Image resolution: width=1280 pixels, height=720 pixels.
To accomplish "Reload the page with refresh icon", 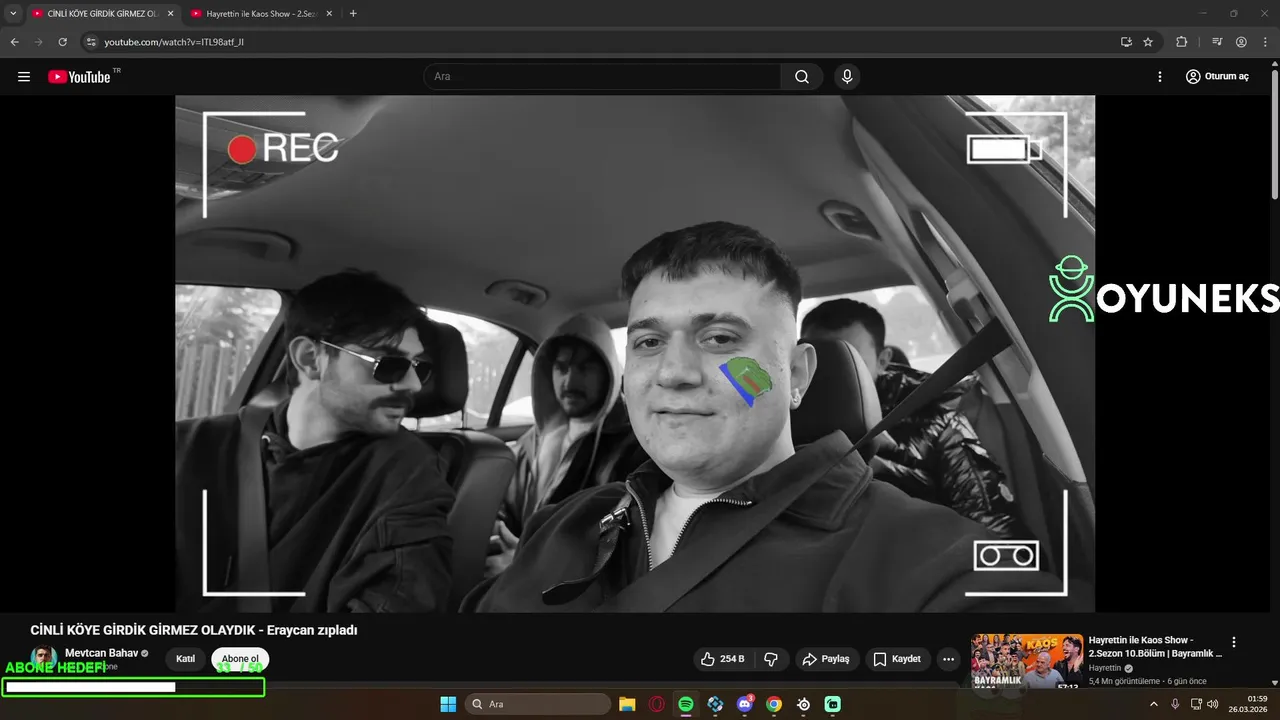I will tap(62, 42).
